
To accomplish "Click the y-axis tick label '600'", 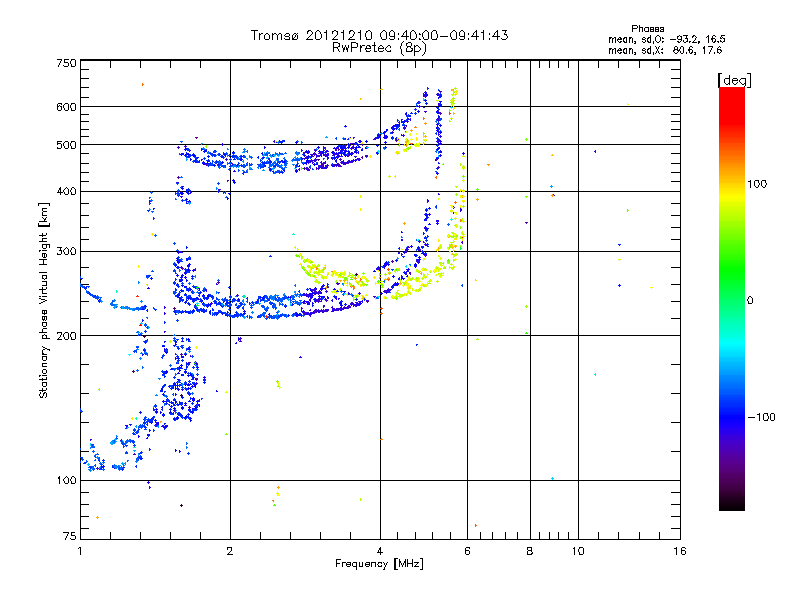I will click(x=66, y=107).
